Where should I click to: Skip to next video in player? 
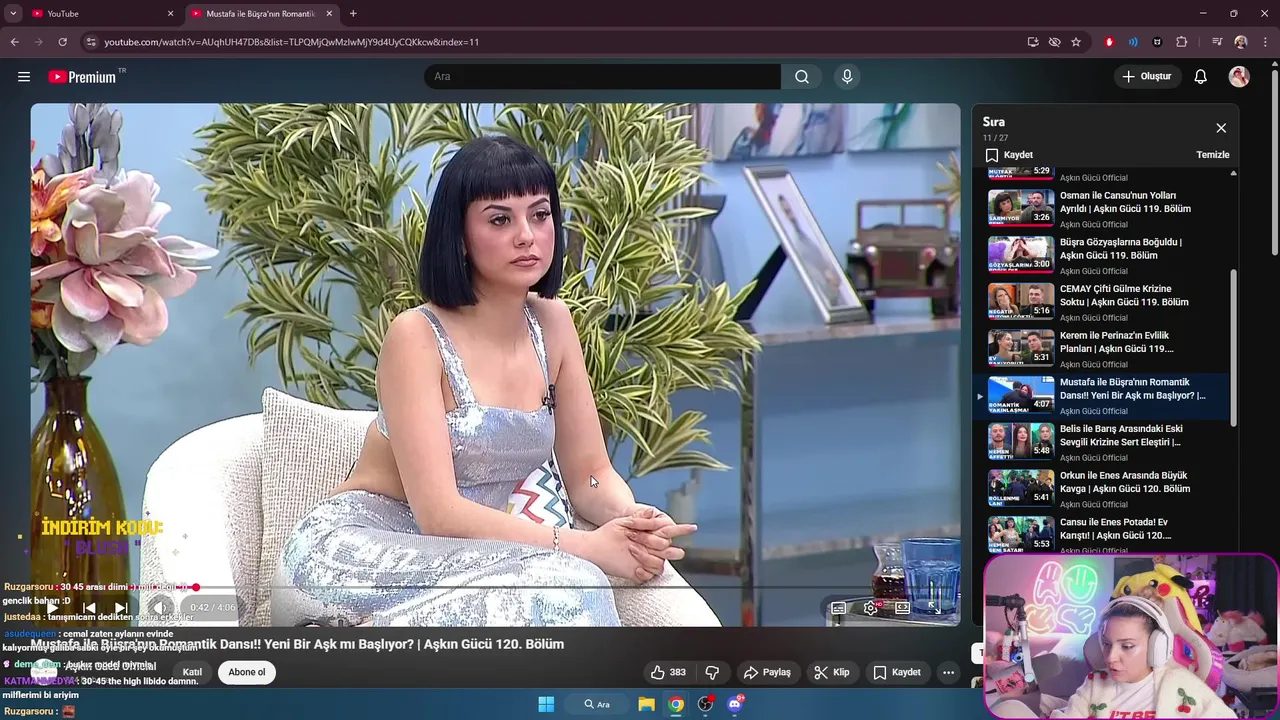pyautogui.click(x=121, y=607)
